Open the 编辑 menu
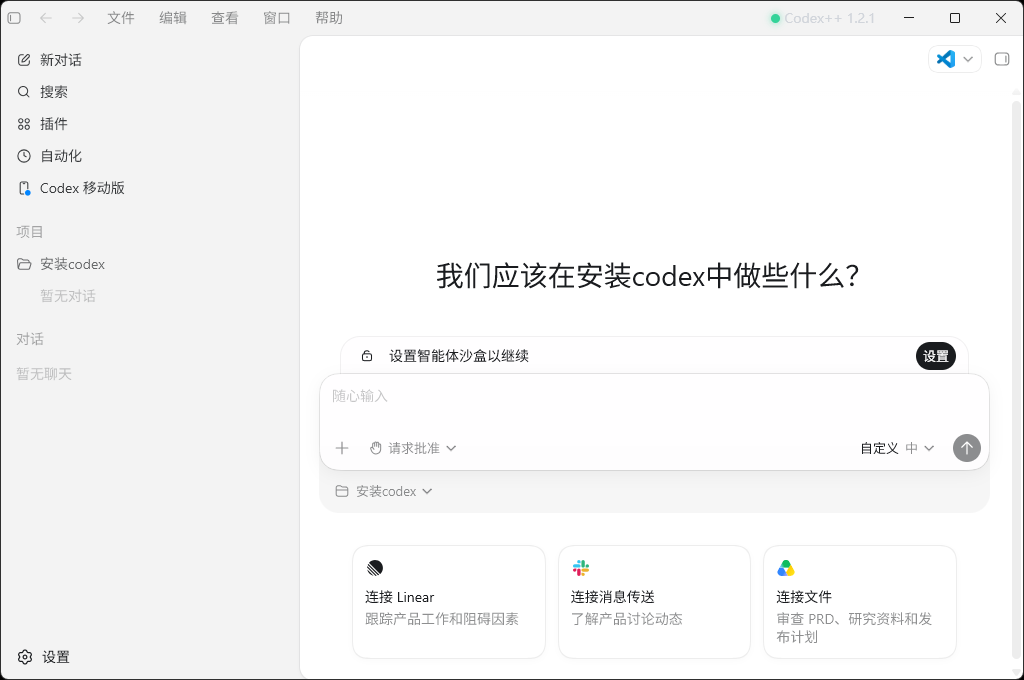Screen dimensions: 1024x680 point(173,18)
